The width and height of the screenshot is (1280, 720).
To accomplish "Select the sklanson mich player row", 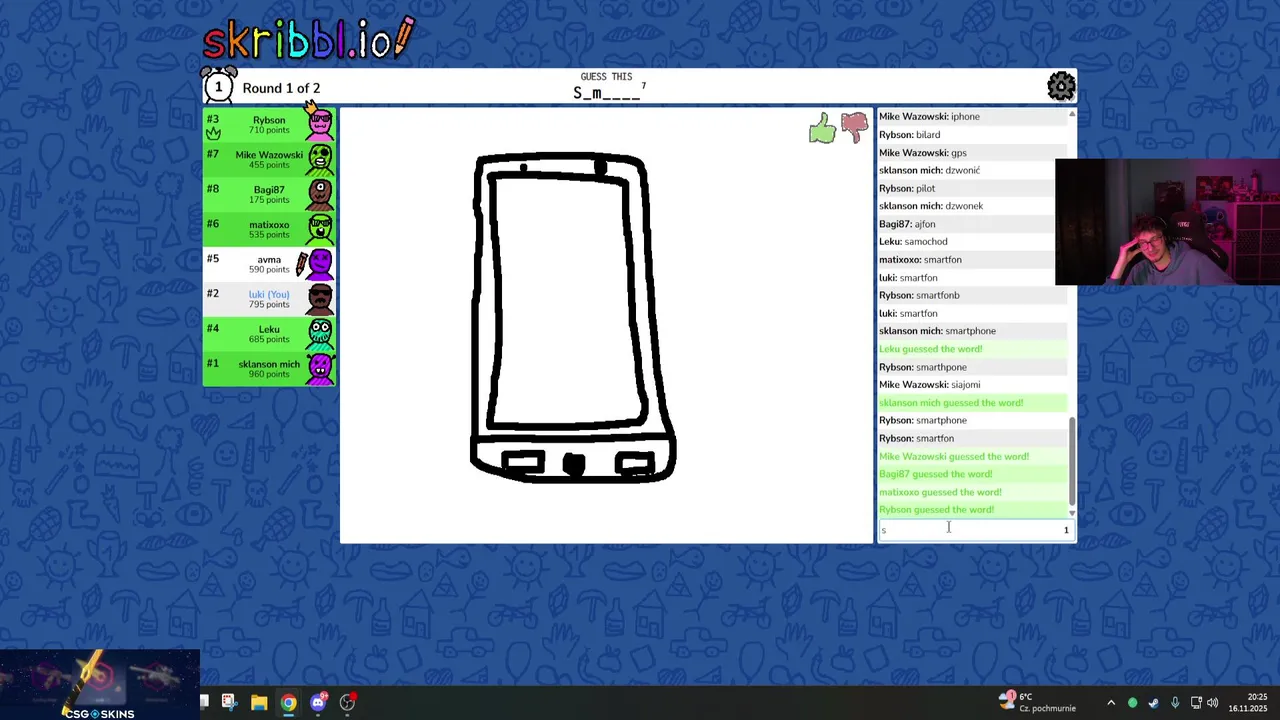I will click(x=269, y=369).
